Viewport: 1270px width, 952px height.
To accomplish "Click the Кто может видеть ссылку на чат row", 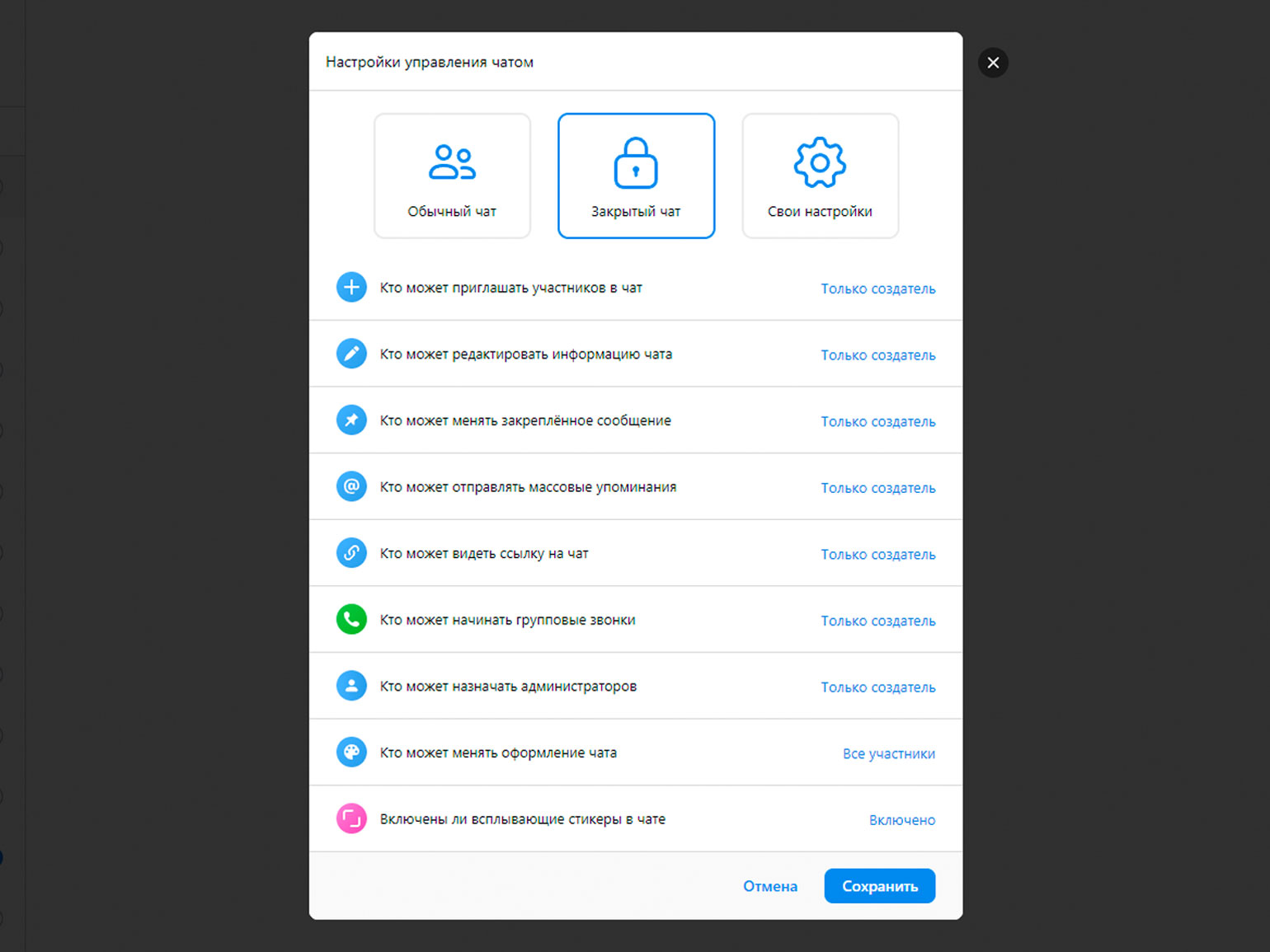I will [636, 553].
